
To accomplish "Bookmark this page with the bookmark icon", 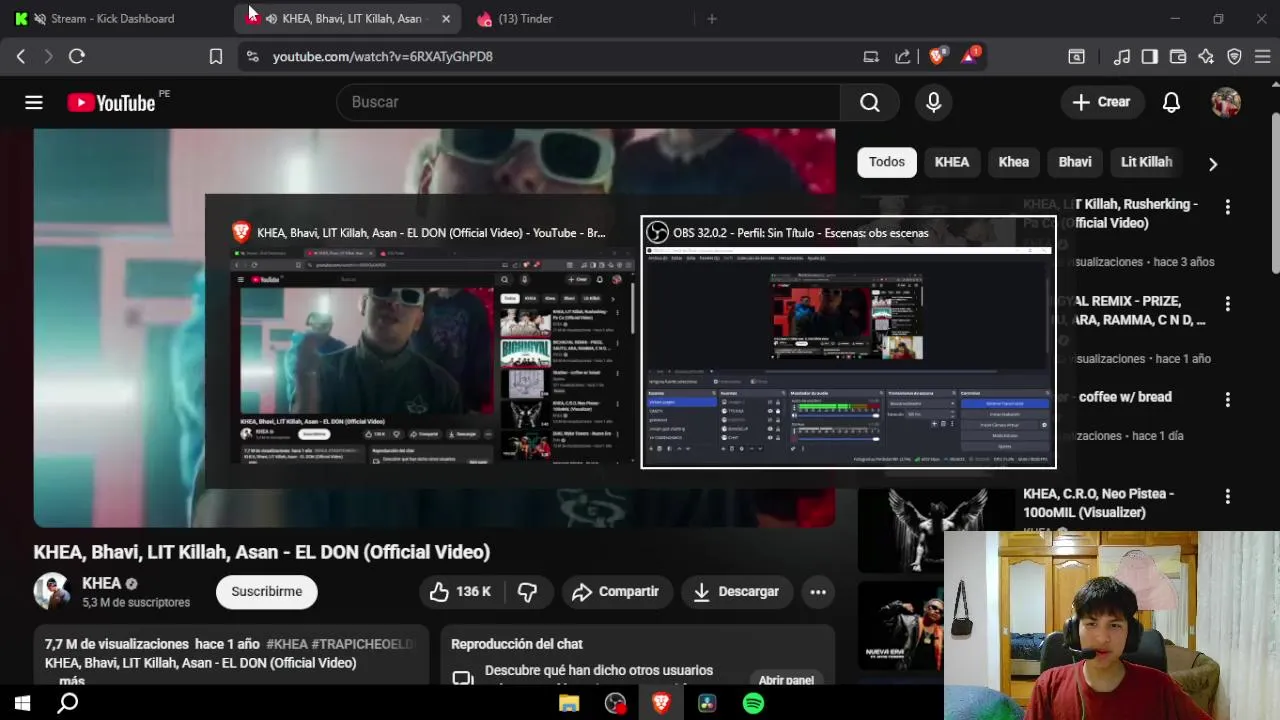I will (216, 57).
